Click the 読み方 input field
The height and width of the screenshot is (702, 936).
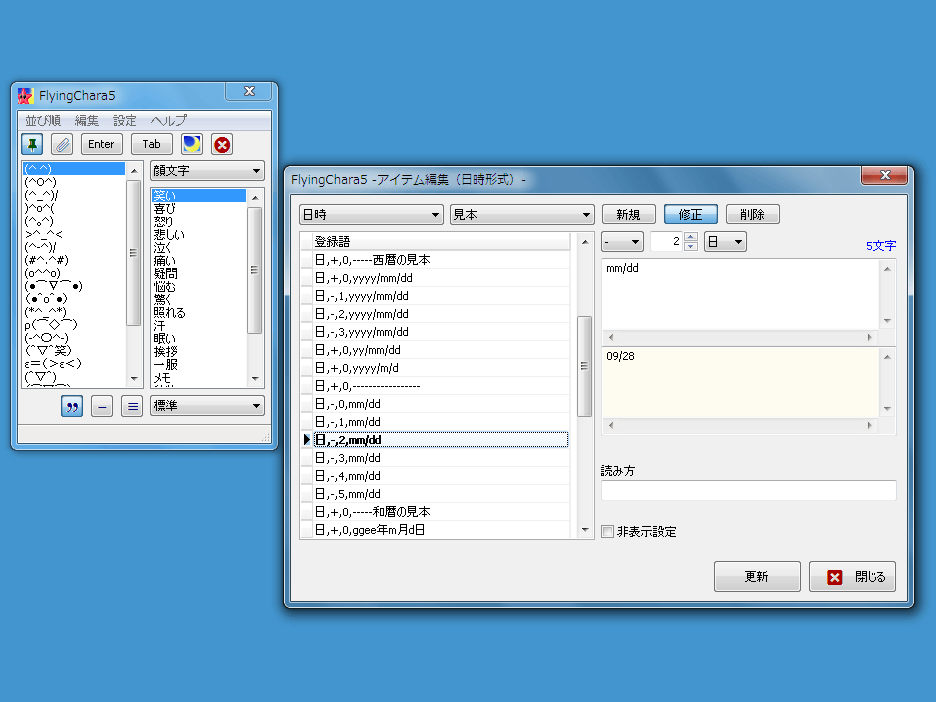(x=749, y=491)
